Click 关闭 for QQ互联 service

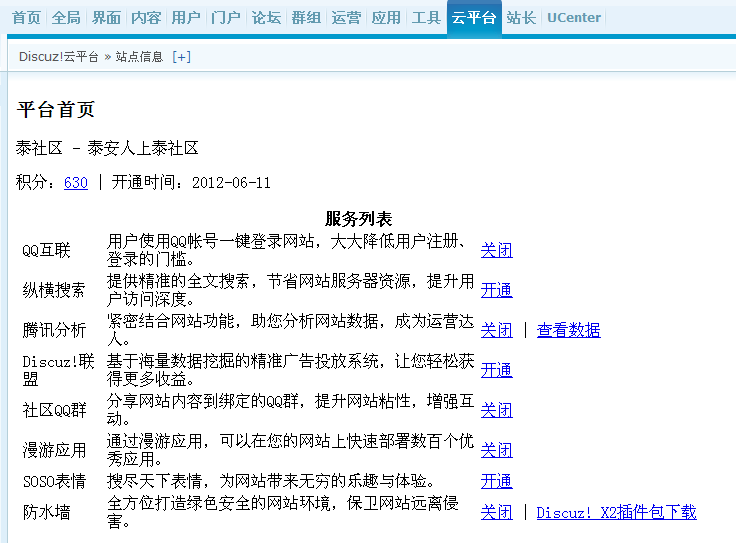point(497,250)
